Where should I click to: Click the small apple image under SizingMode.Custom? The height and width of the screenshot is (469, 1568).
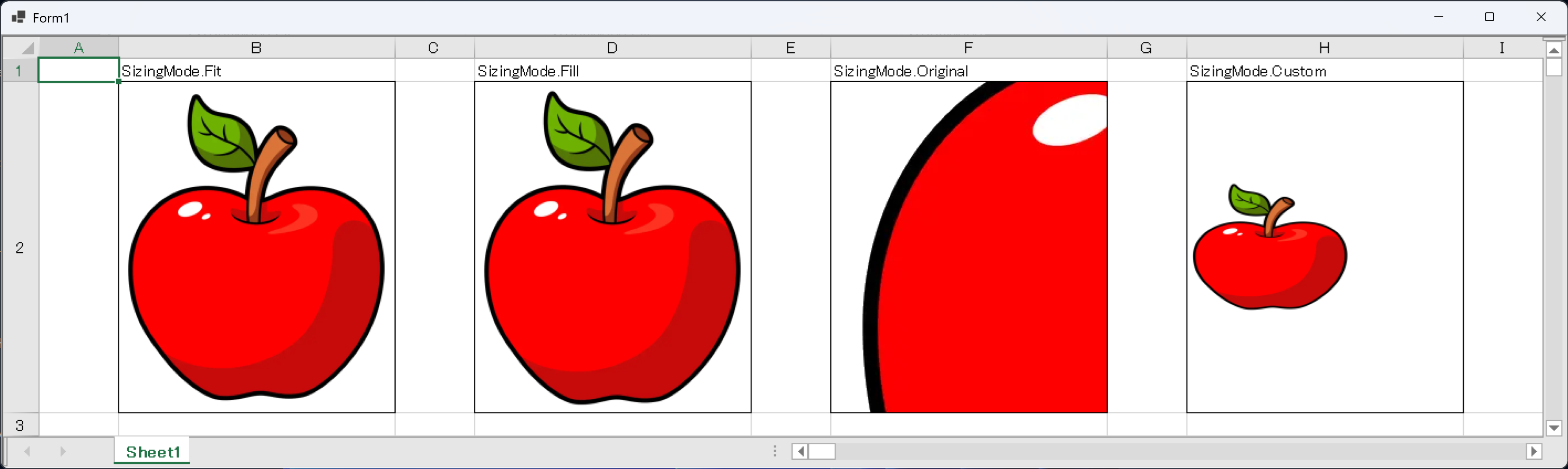click(x=1270, y=247)
